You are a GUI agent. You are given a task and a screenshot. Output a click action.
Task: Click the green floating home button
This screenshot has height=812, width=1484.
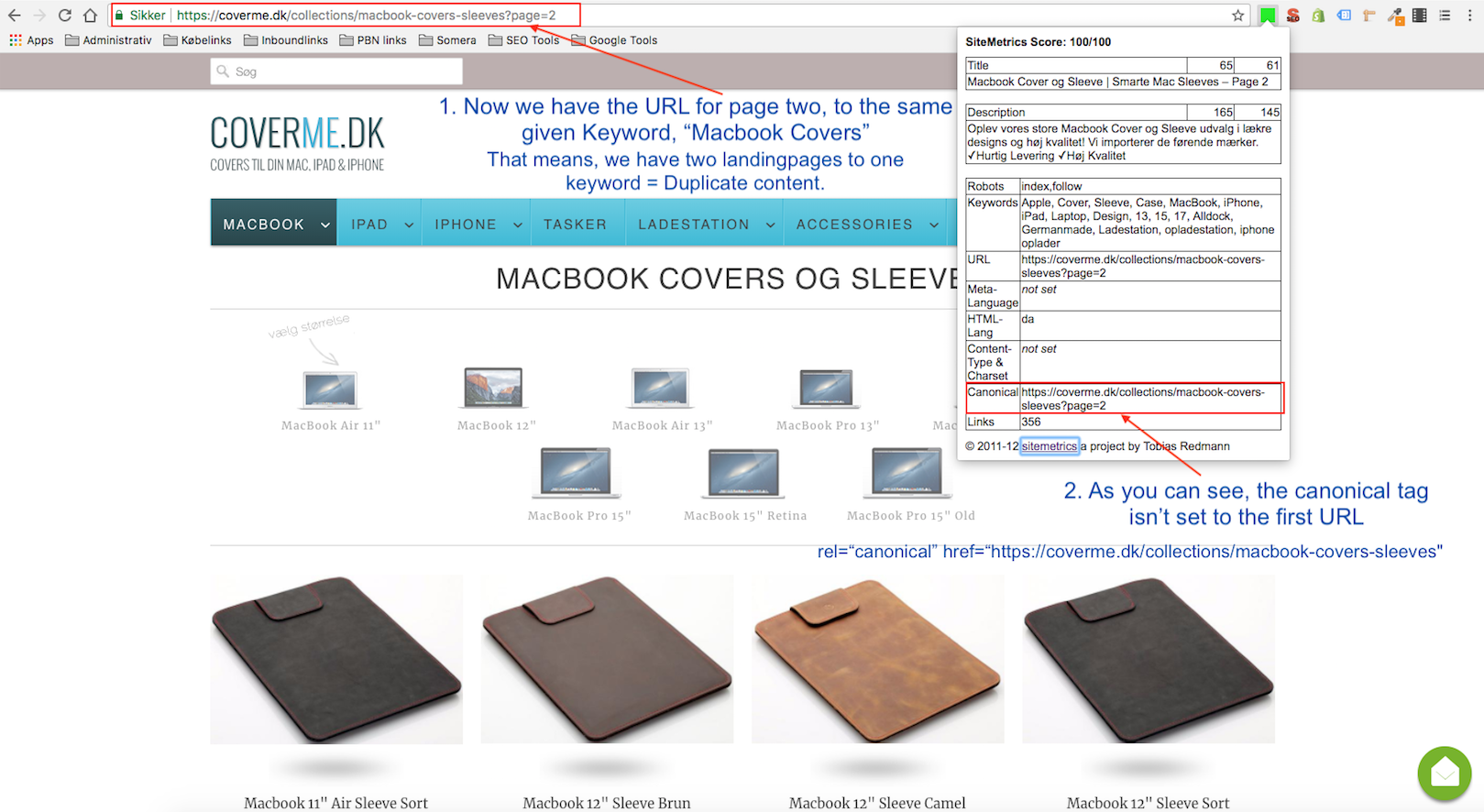[1445, 774]
